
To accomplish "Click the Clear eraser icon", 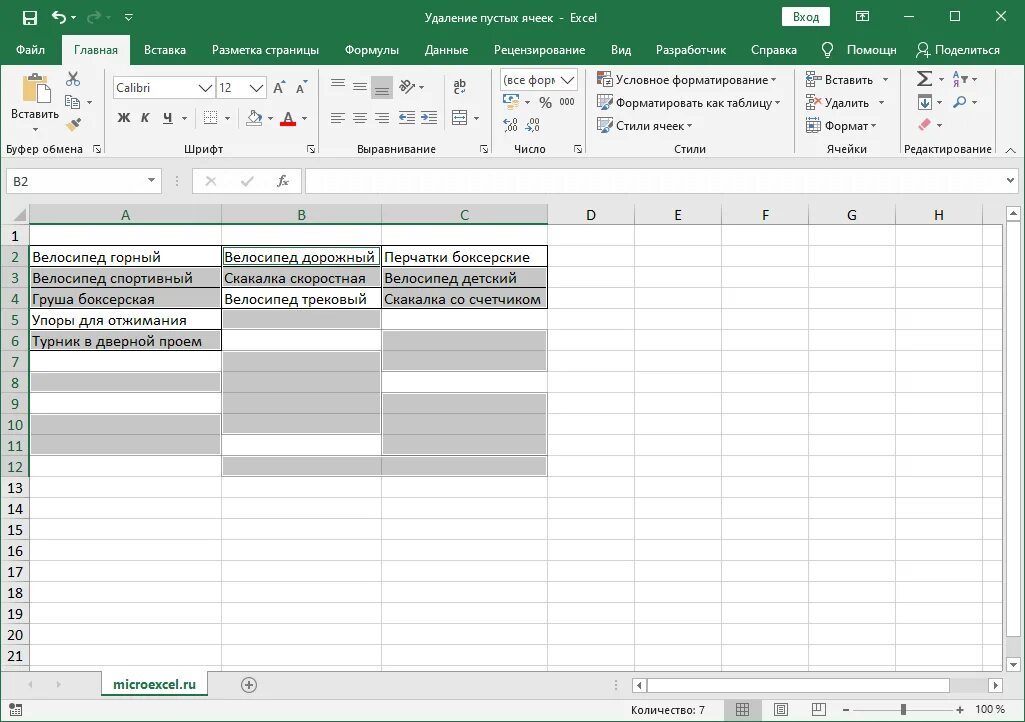I will click(924, 124).
